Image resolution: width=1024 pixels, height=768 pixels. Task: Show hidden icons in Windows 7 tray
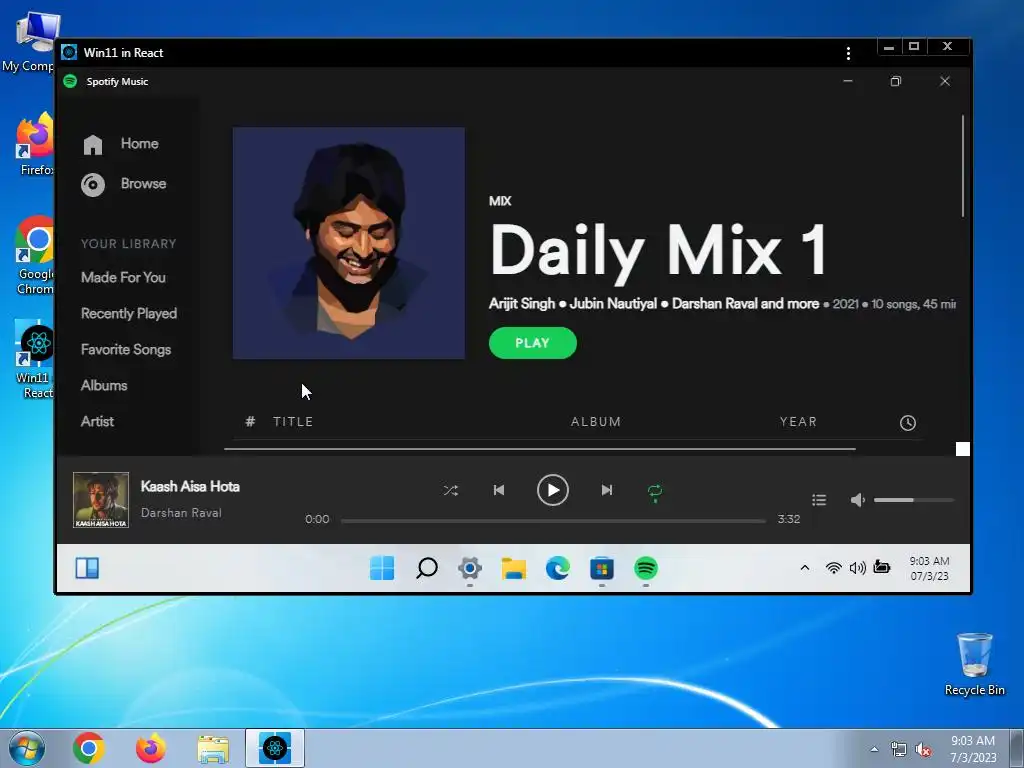[874, 749]
